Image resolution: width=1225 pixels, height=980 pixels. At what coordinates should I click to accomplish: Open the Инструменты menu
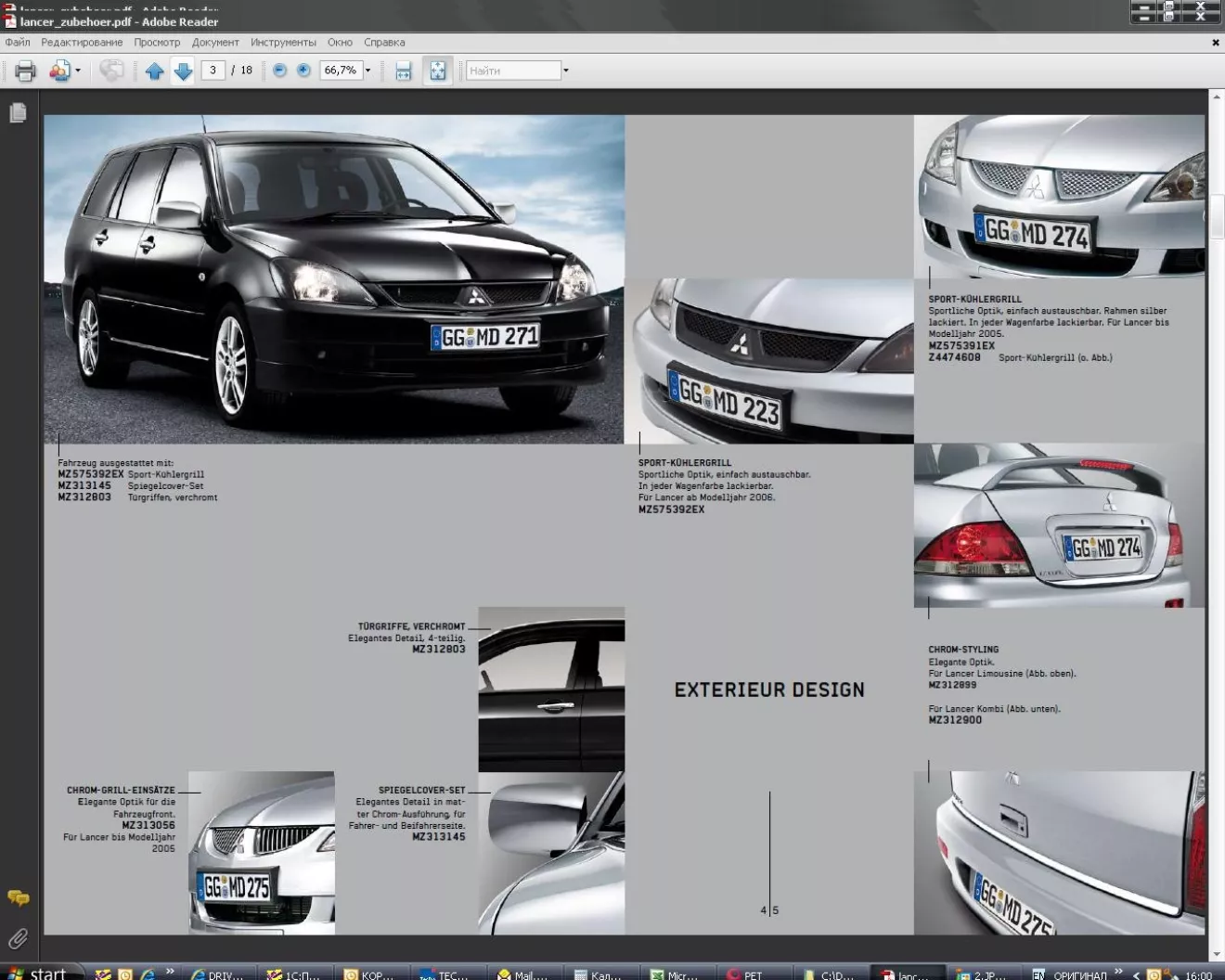(283, 43)
